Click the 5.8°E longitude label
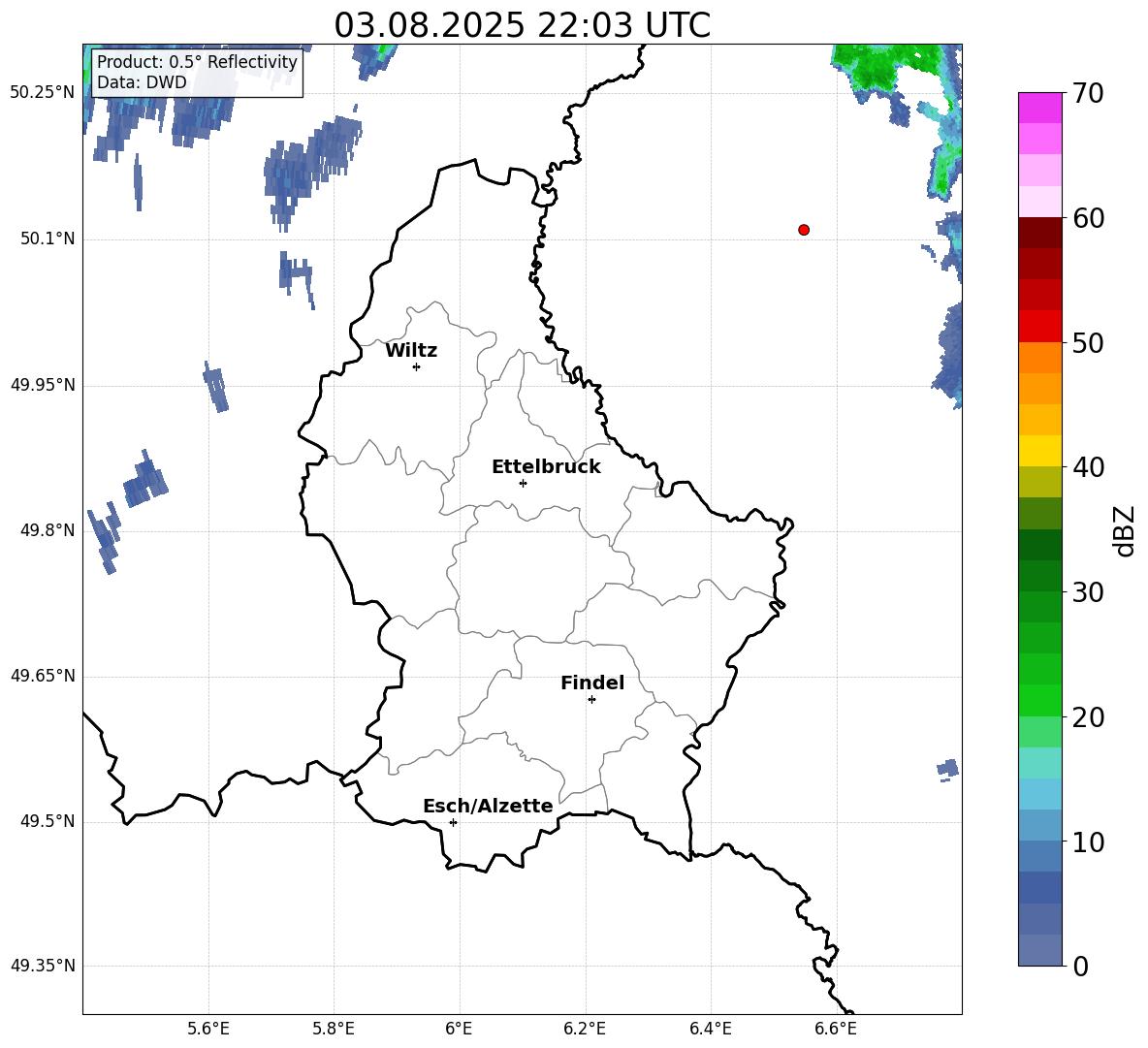 click(x=334, y=1029)
